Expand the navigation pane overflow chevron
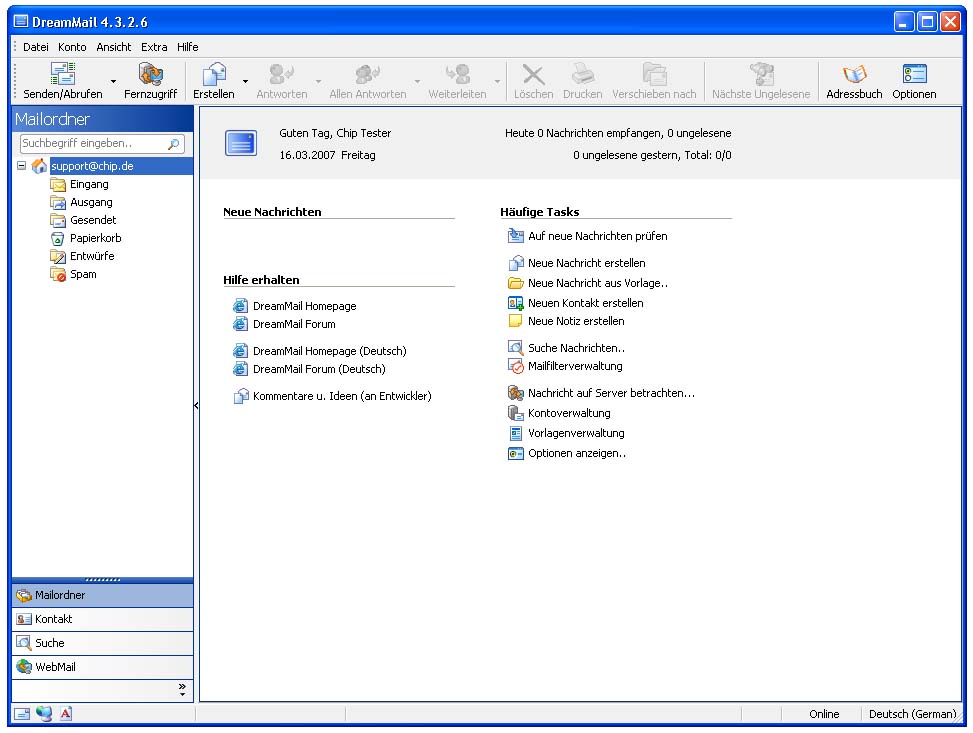The image size is (973, 733). (x=182, y=690)
